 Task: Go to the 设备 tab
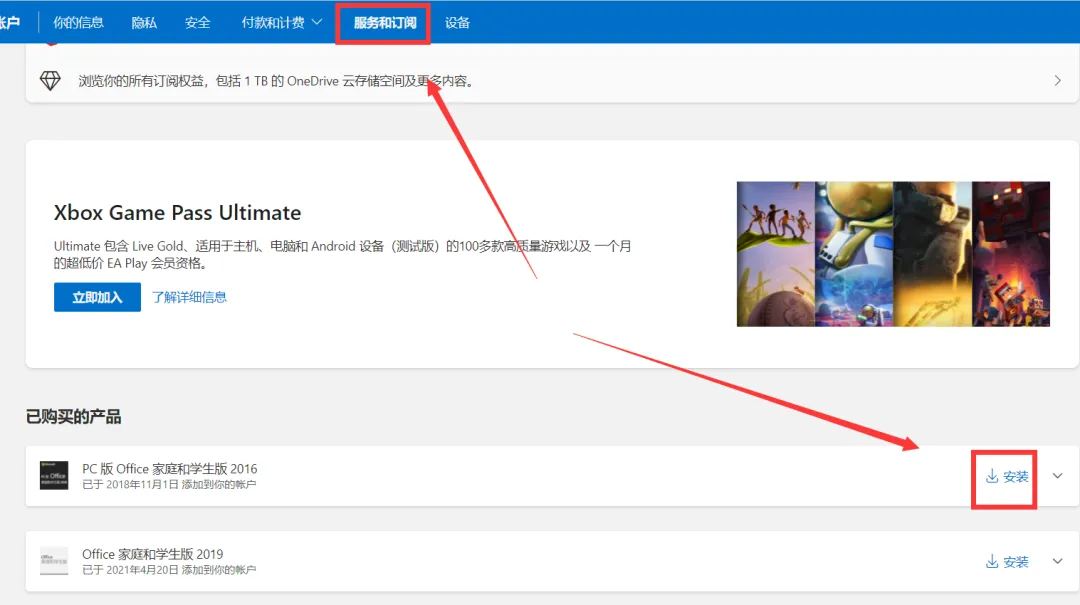point(457,23)
